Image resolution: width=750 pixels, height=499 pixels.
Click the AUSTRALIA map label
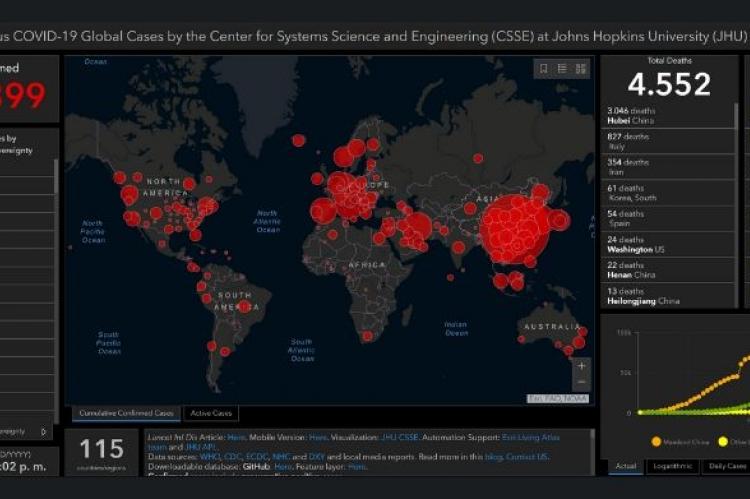tap(552, 327)
